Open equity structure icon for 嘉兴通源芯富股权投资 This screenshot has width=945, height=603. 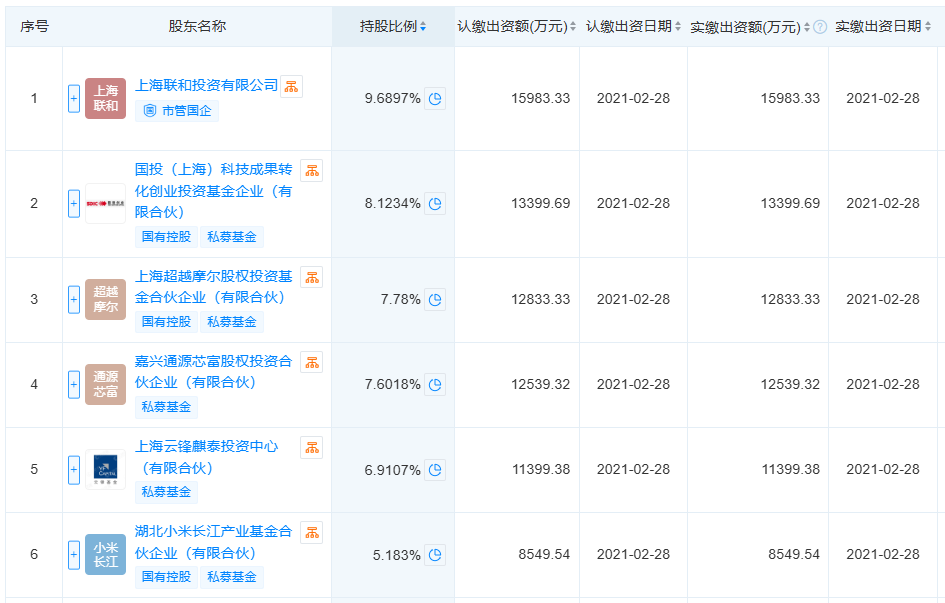[312, 362]
